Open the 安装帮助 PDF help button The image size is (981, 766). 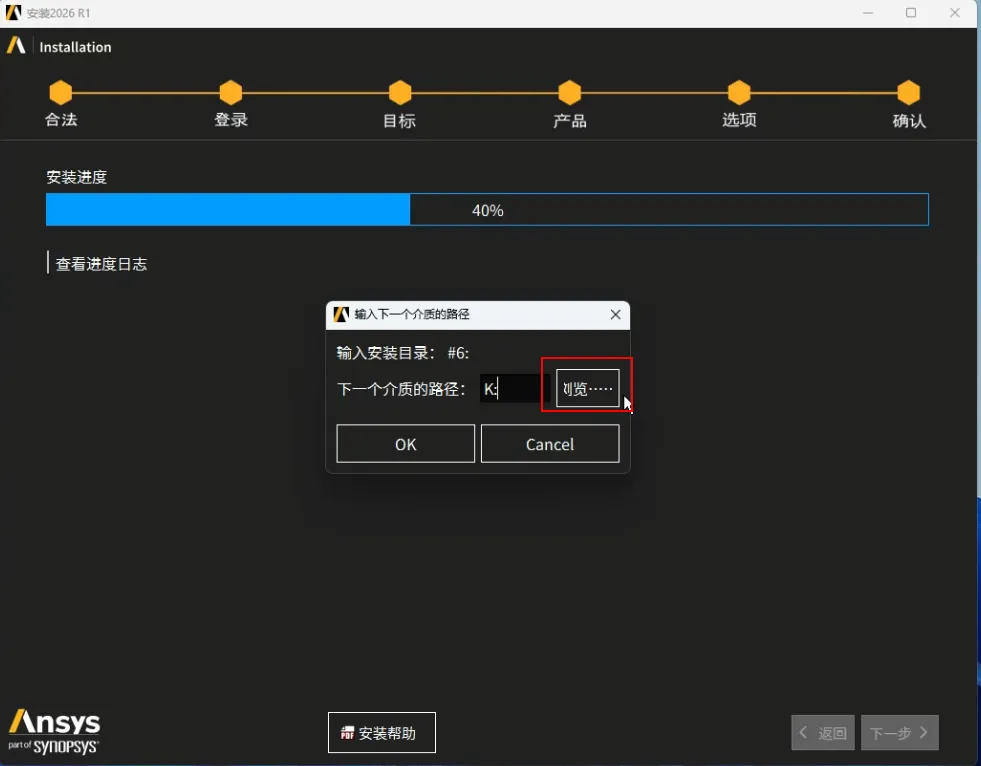[x=382, y=733]
